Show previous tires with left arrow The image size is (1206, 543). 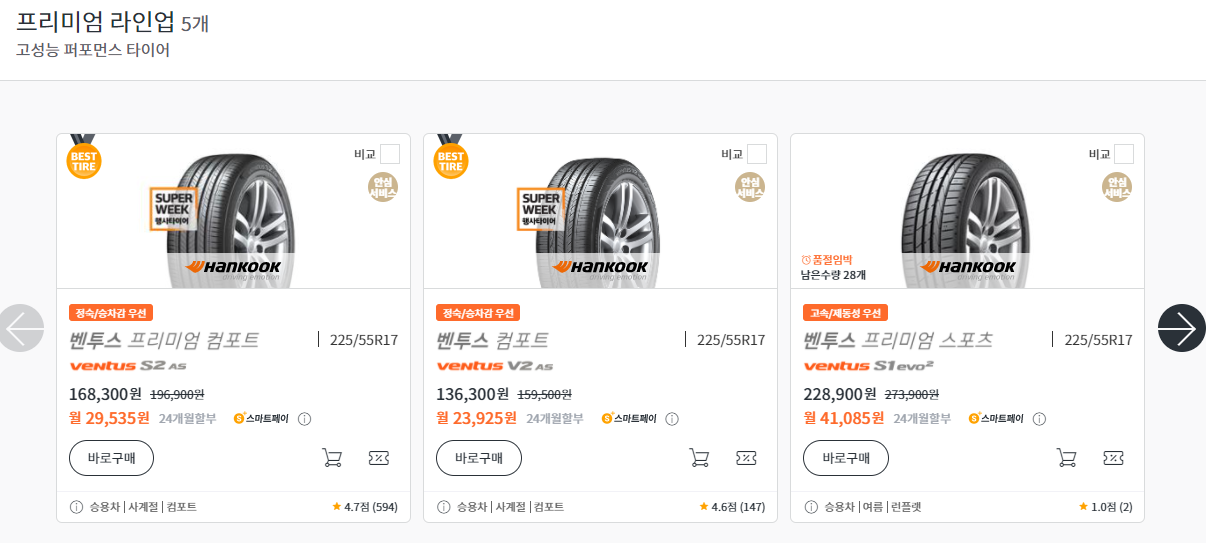pos(22,328)
